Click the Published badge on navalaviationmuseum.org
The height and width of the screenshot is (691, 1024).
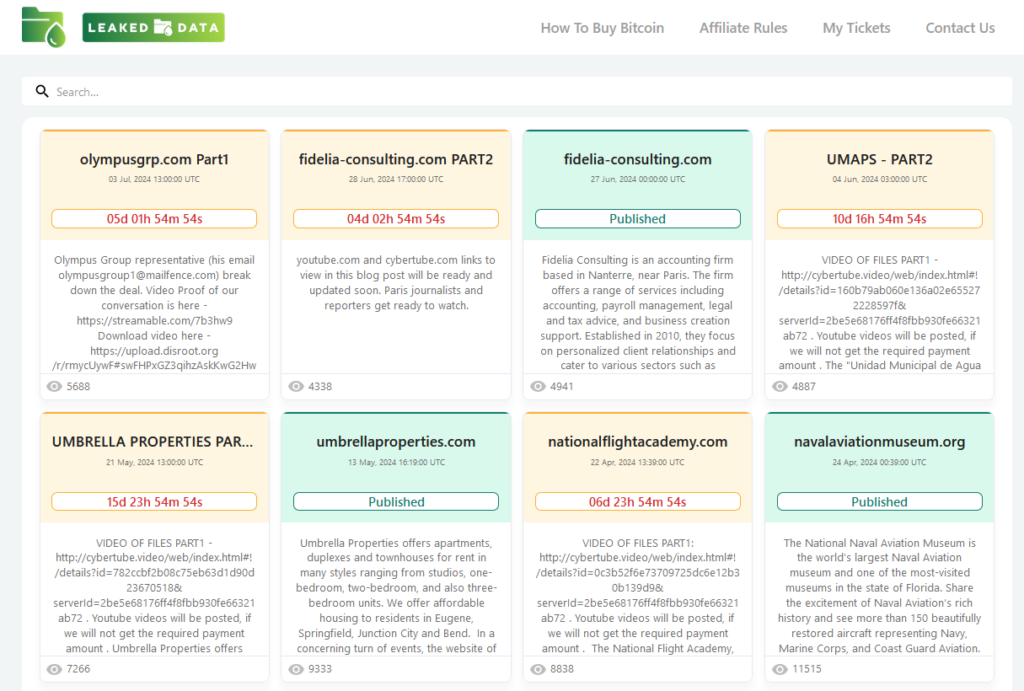click(x=879, y=502)
